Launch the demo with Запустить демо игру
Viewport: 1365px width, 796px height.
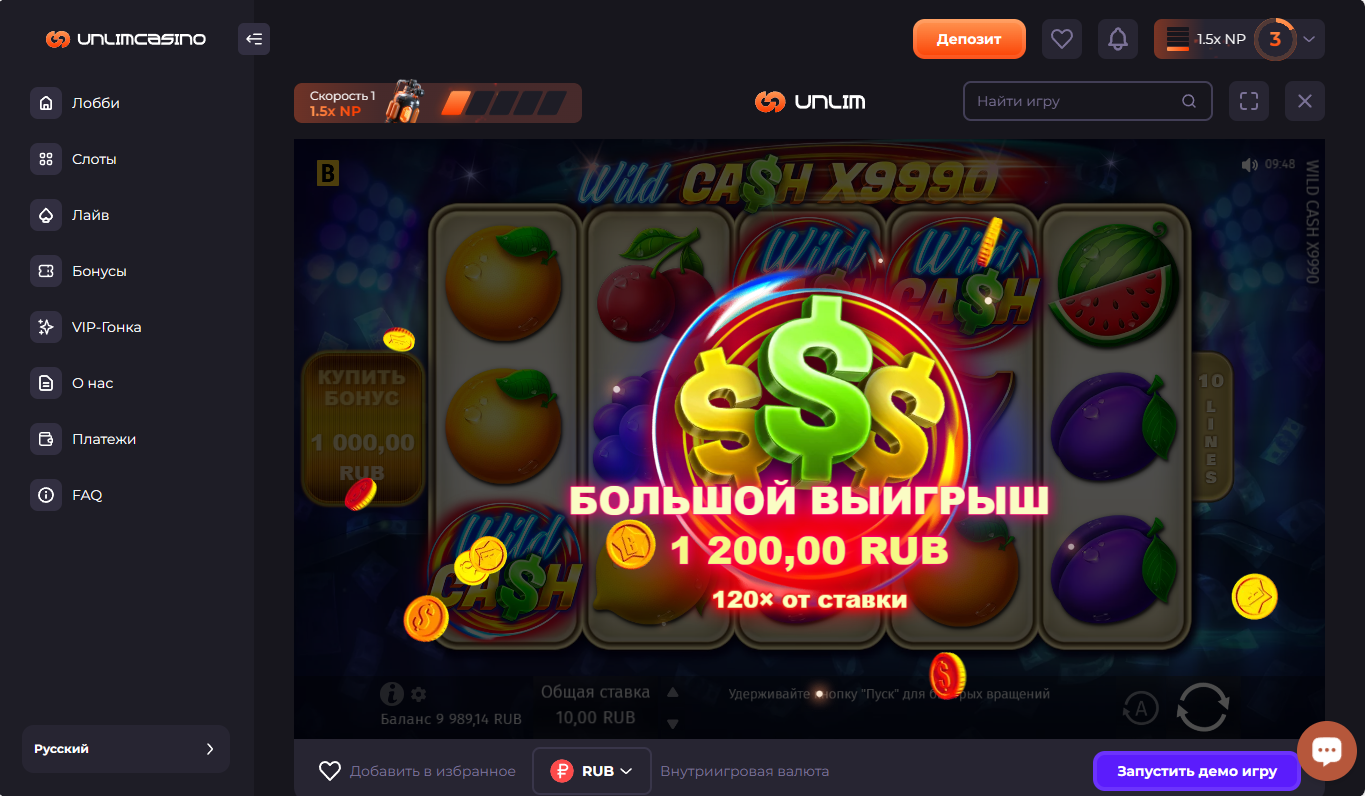[x=1197, y=771]
